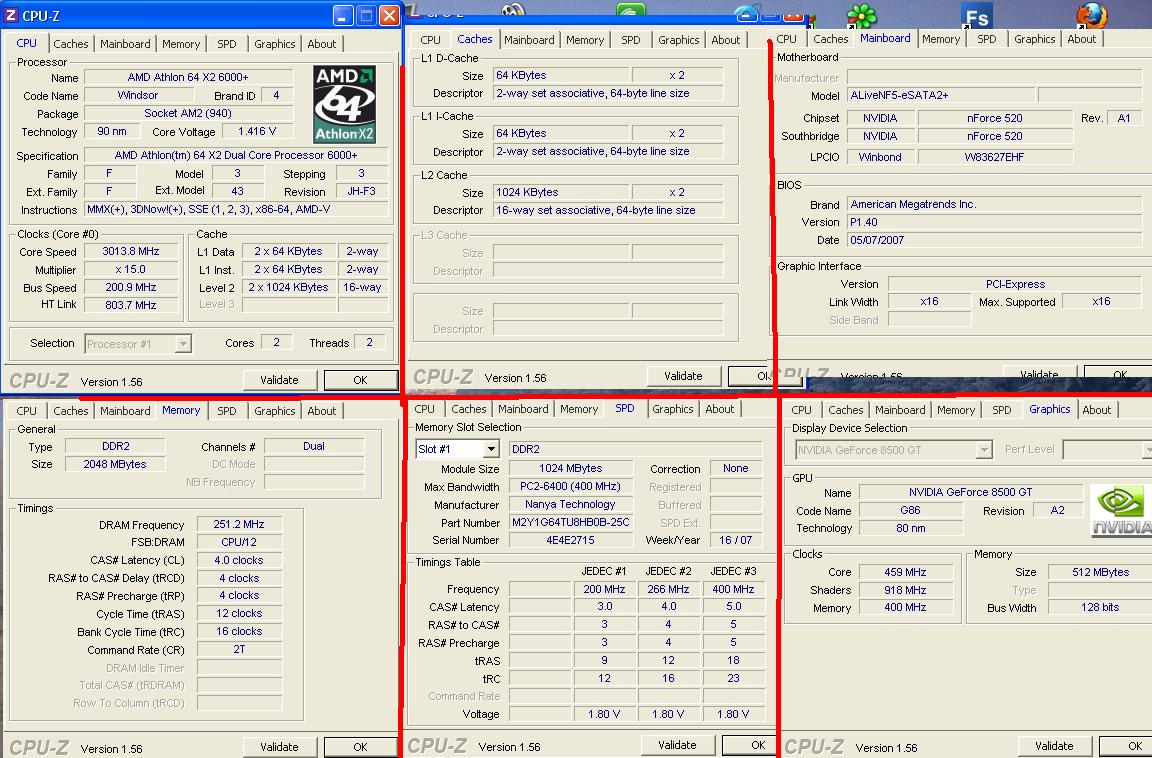Launch Firefox from the desktop icon

click(1092, 15)
